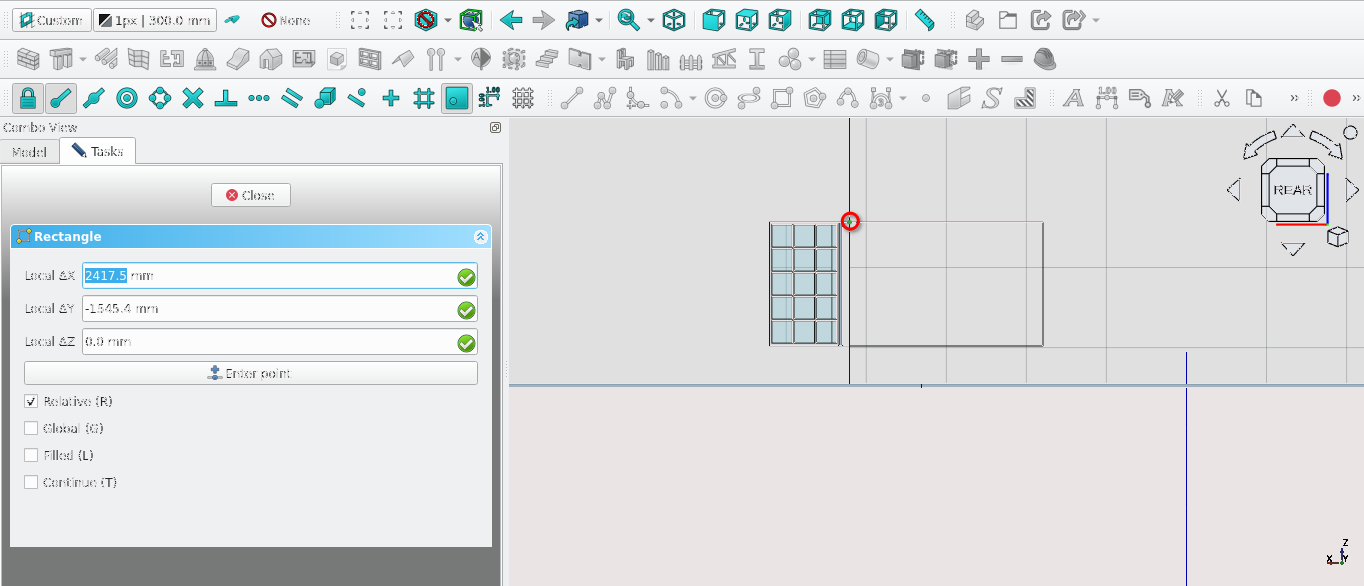Viewport: 1364px width, 586px height.
Task: Toggle the snap lock icon
Action: tap(28, 98)
